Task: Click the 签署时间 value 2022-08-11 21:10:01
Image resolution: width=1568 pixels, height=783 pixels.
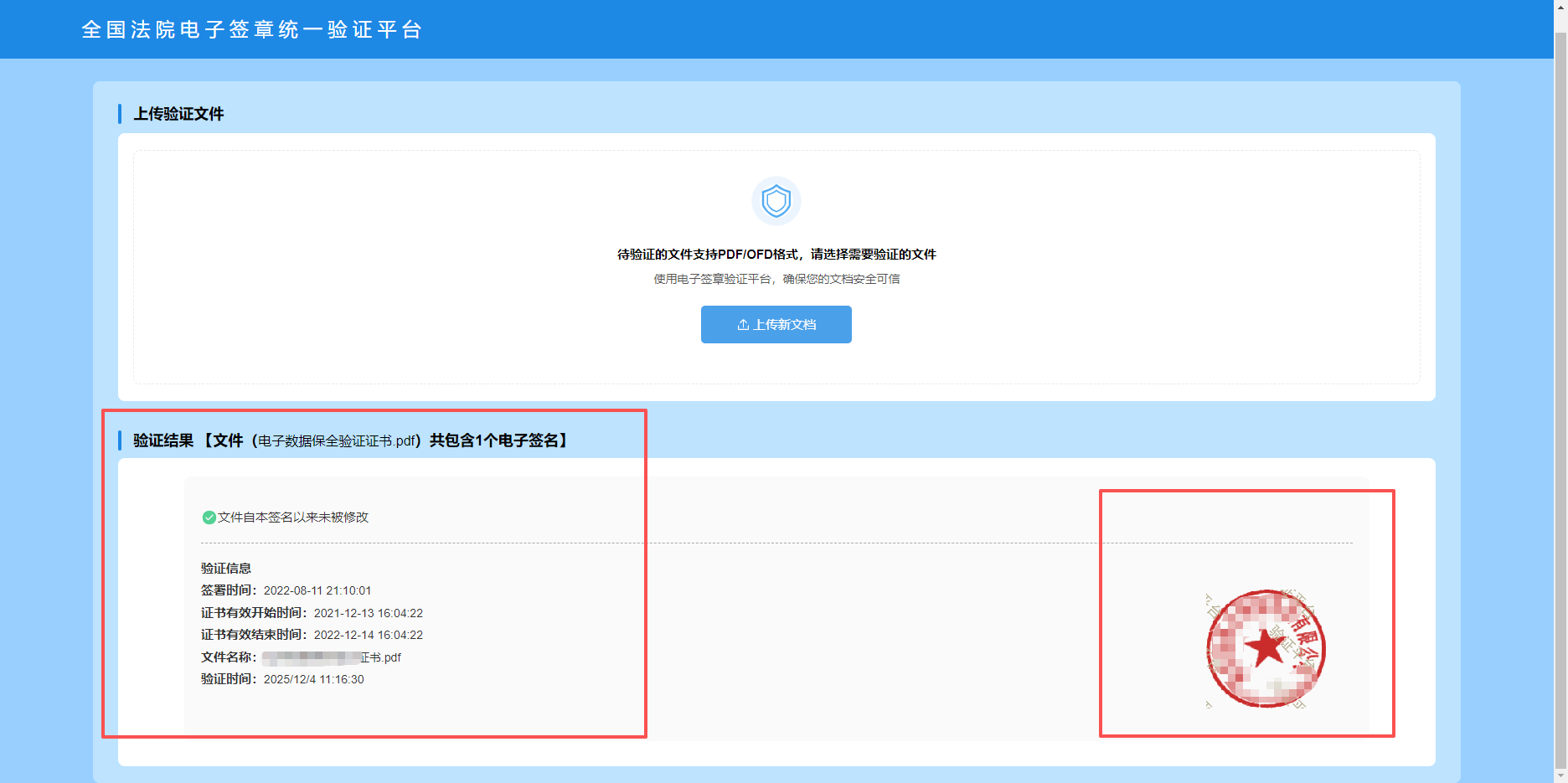Action: tap(317, 590)
